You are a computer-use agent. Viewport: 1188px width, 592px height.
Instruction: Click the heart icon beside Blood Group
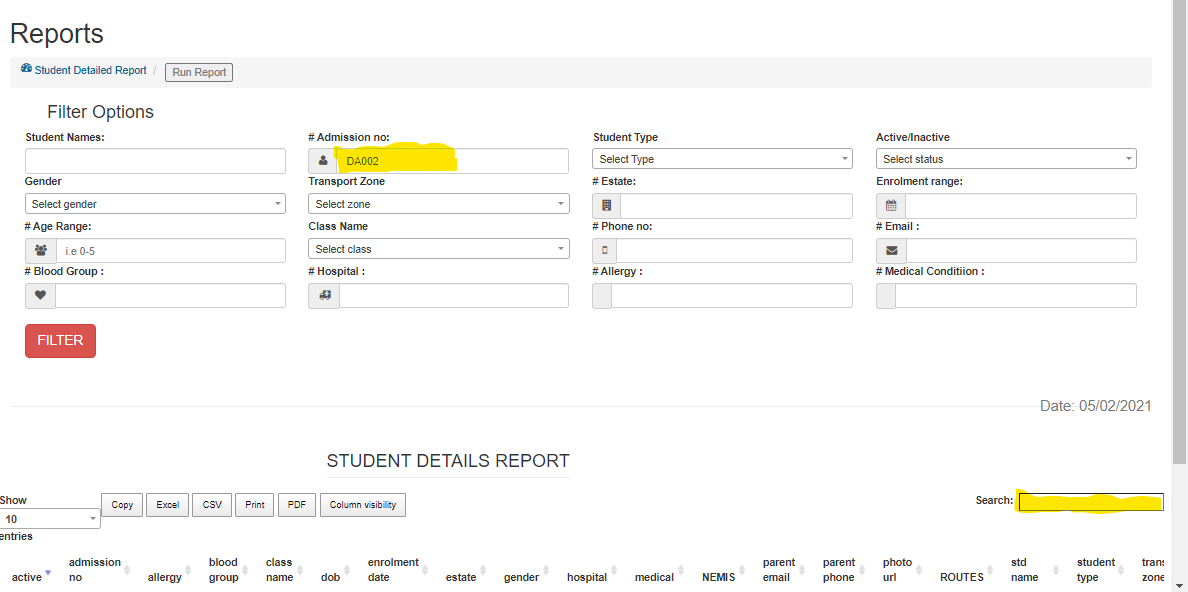click(x=40, y=296)
